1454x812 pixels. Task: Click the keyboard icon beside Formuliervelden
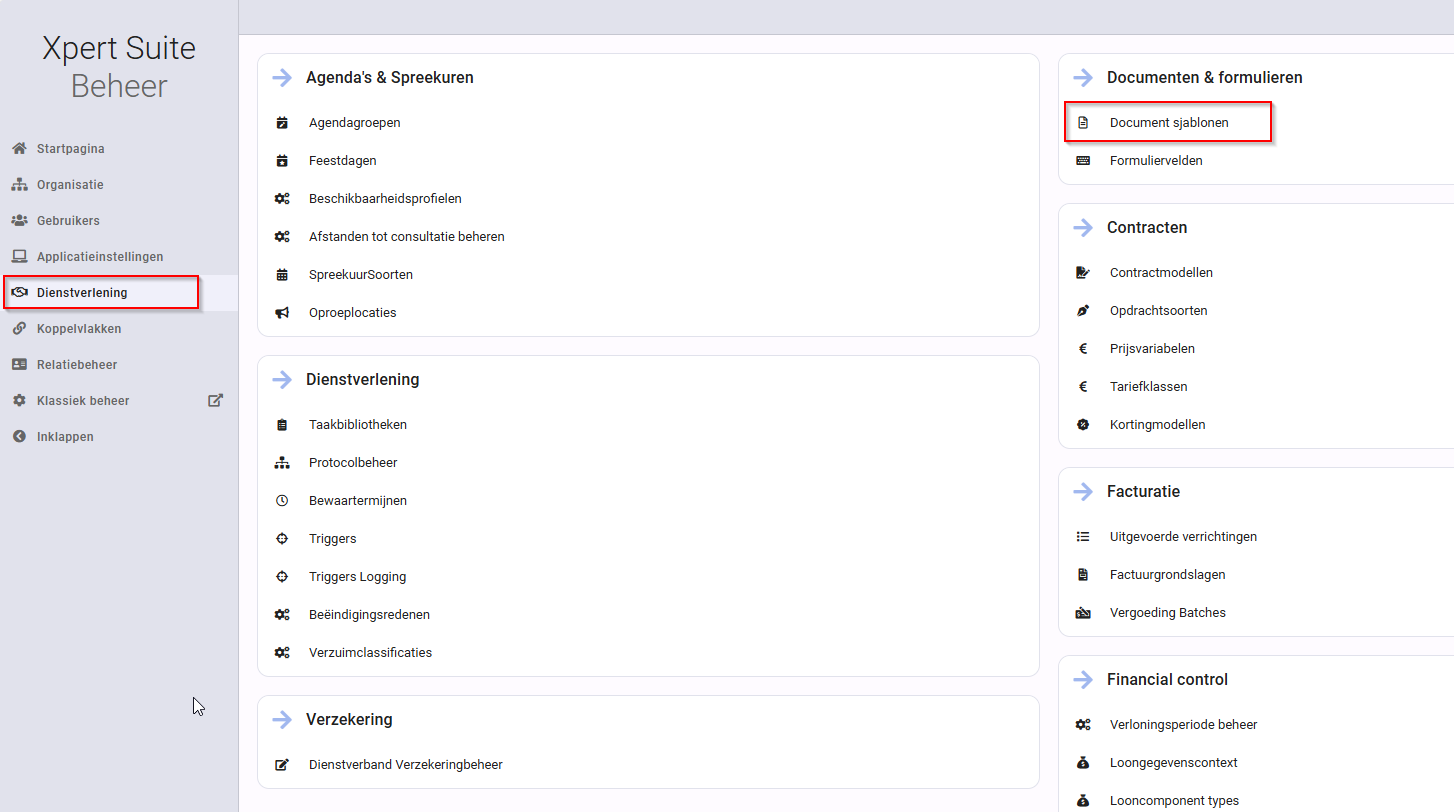(1083, 160)
